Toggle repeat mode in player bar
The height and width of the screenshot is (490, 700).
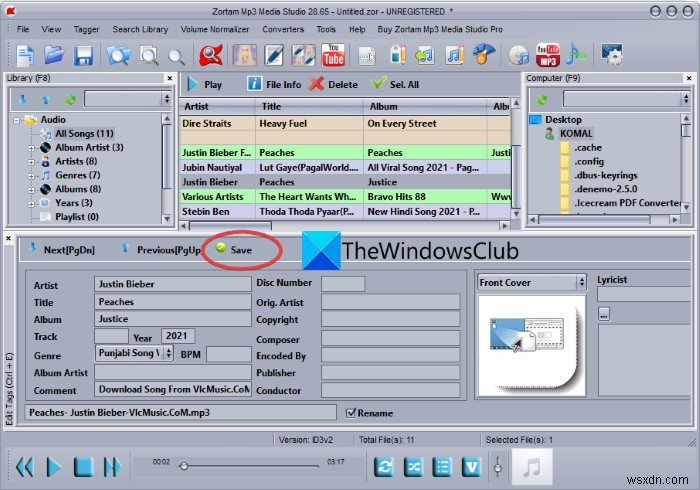pyautogui.click(x=384, y=467)
